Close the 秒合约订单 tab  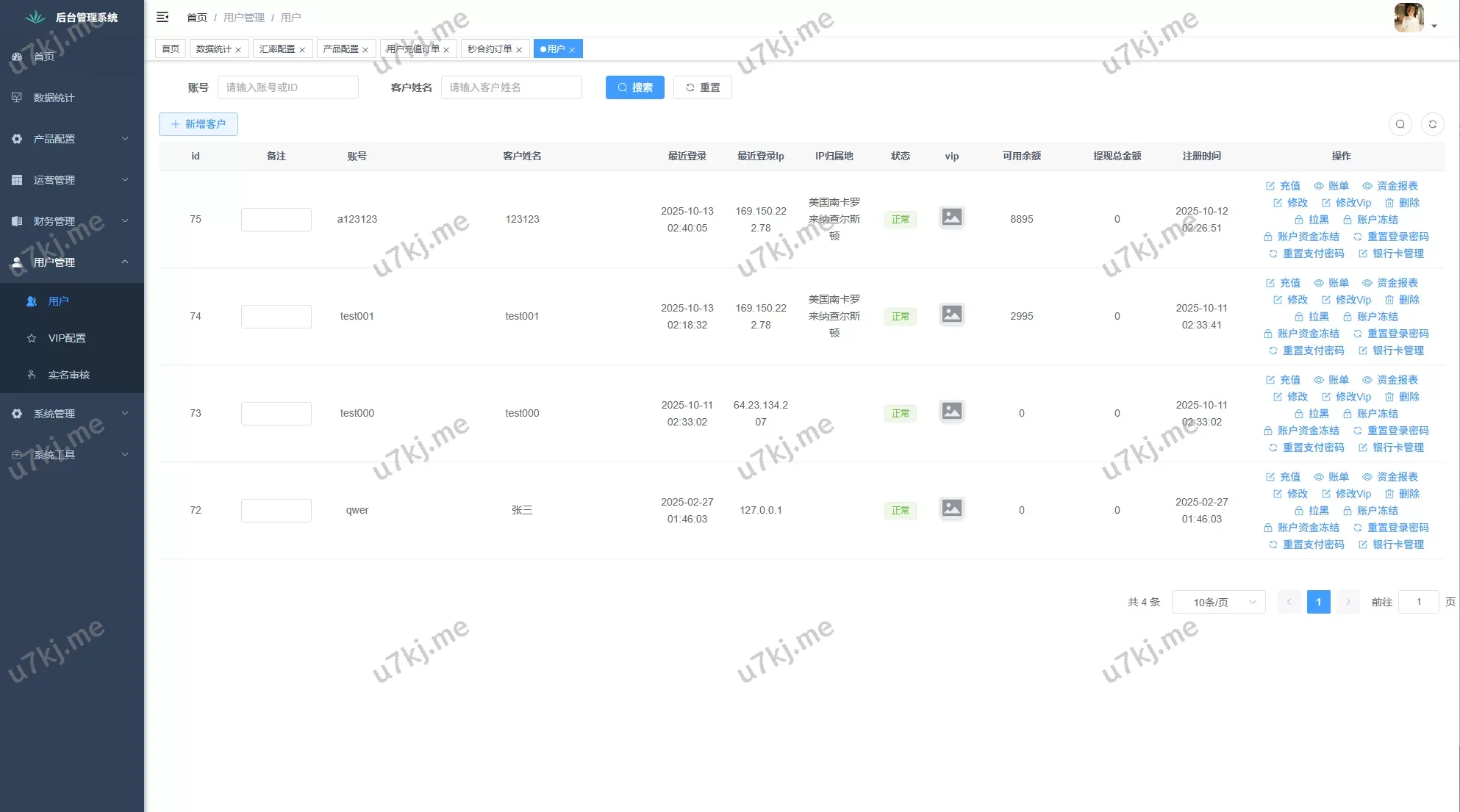point(519,50)
